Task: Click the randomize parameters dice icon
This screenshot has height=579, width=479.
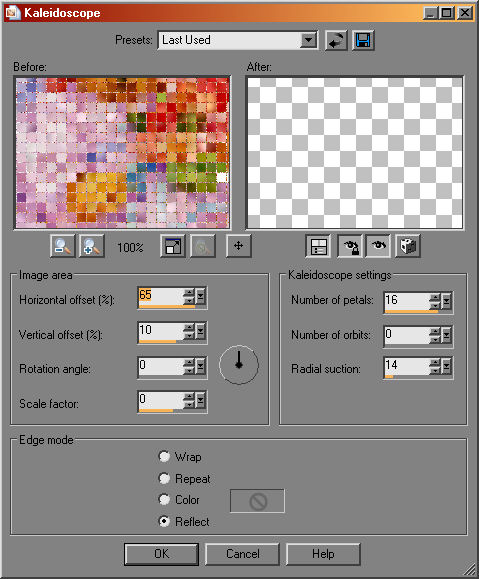Action: tap(408, 246)
